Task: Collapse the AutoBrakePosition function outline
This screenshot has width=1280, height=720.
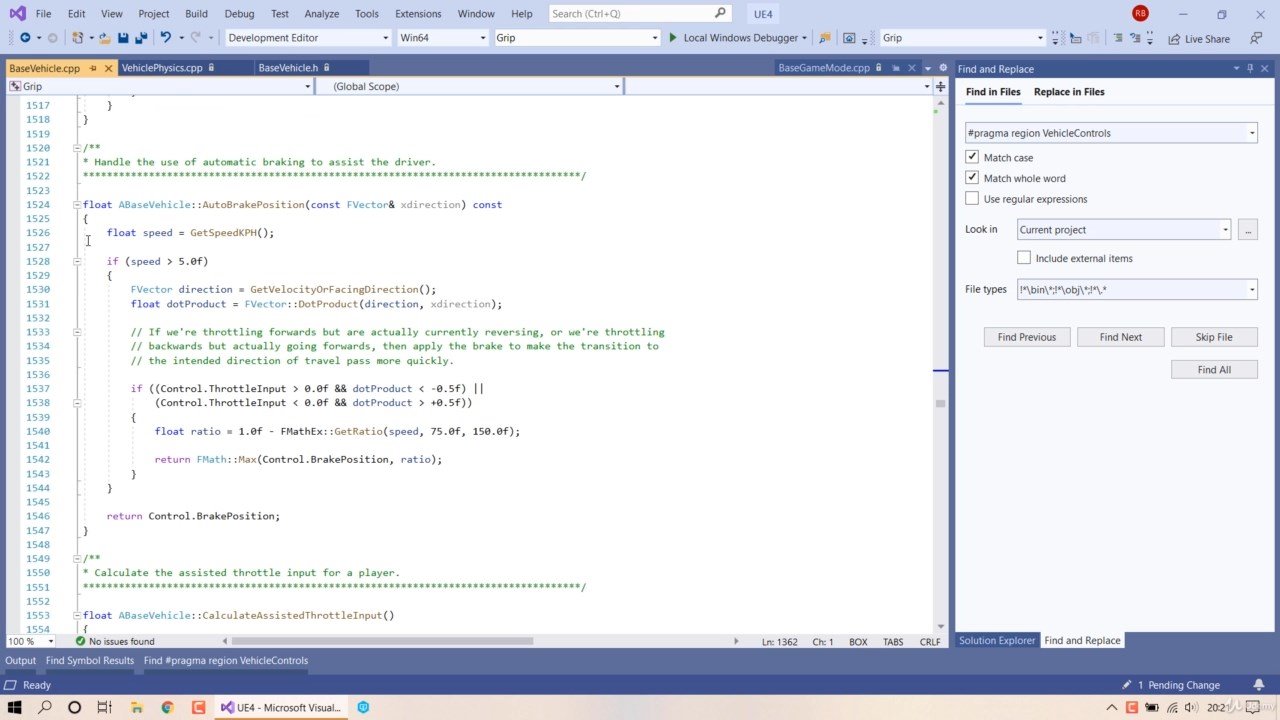Action: tap(77, 205)
